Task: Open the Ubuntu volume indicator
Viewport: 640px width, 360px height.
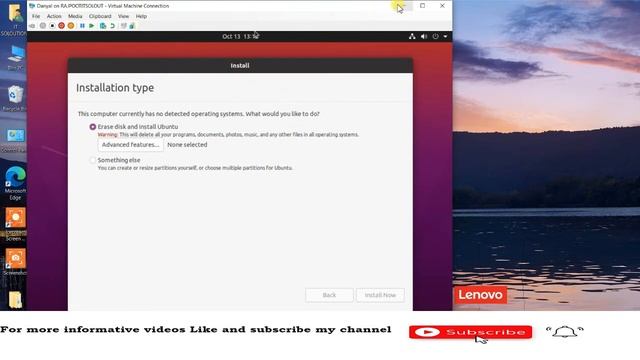Action: pos(424,36)
